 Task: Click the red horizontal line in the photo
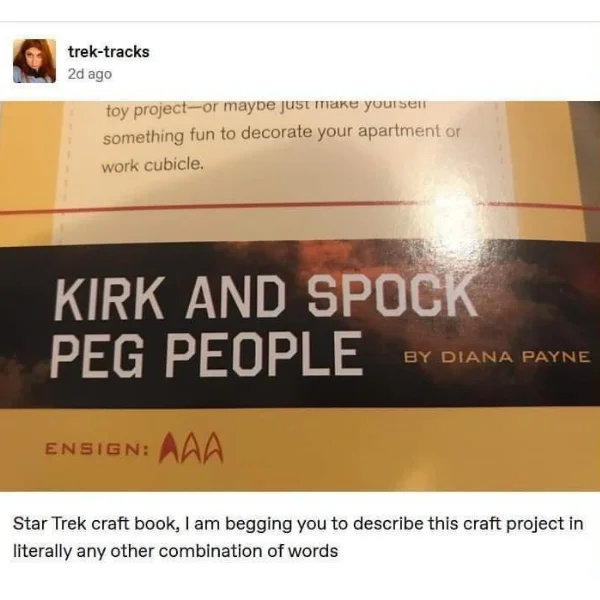click(300, 207)
